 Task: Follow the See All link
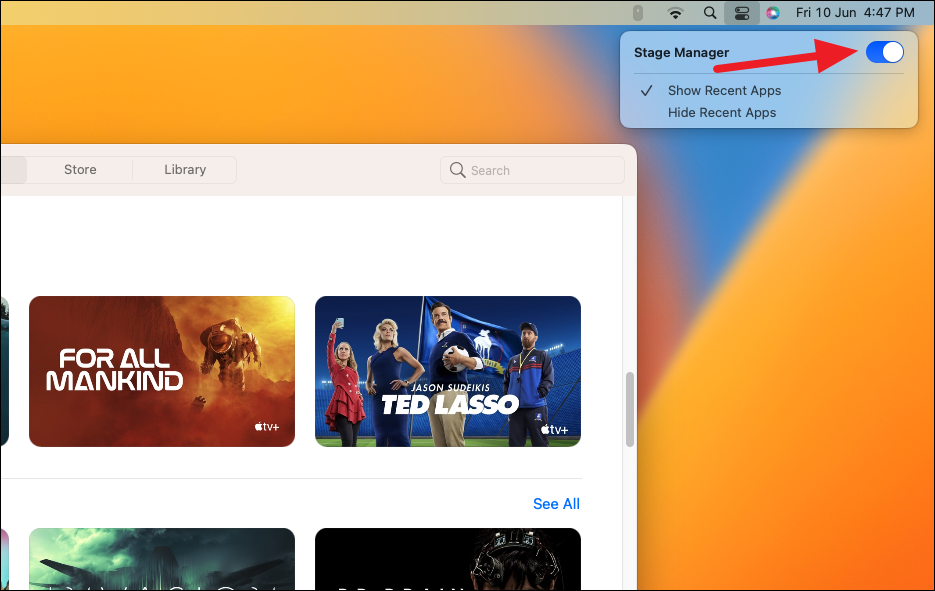pyautogui.click(x=556, y=504)
